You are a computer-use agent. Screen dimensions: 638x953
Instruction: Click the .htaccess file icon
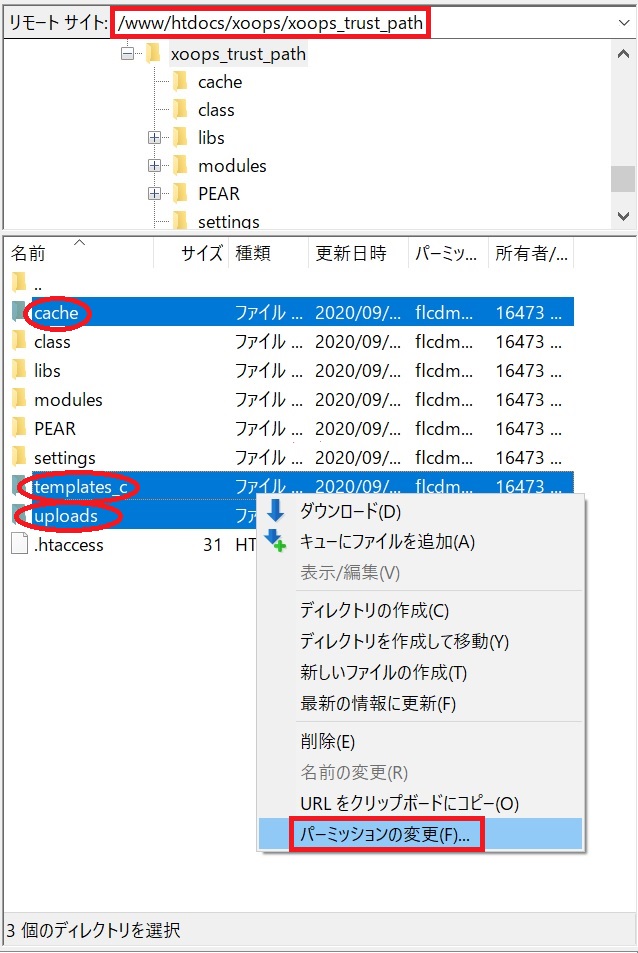pos(19,544)
